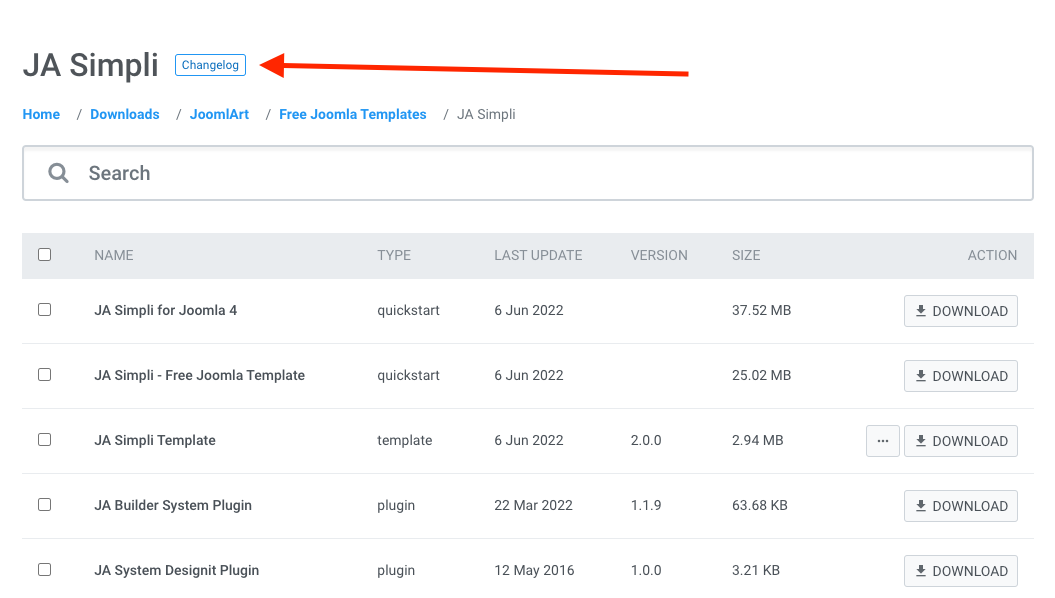The image size is (1055, 598).
Task: Navigate to JoomlArt breadcrumb
Action: click(220, 115)
